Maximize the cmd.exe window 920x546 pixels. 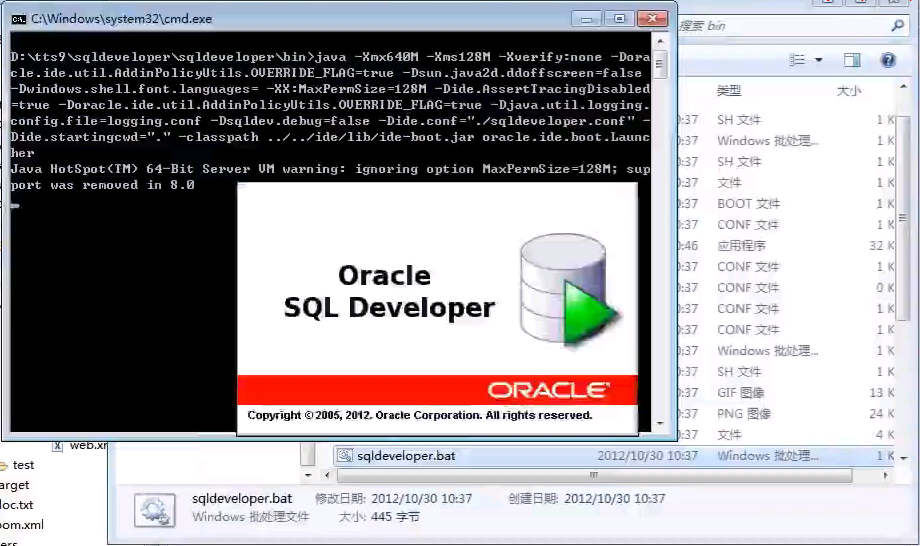(x=620, y=19)
